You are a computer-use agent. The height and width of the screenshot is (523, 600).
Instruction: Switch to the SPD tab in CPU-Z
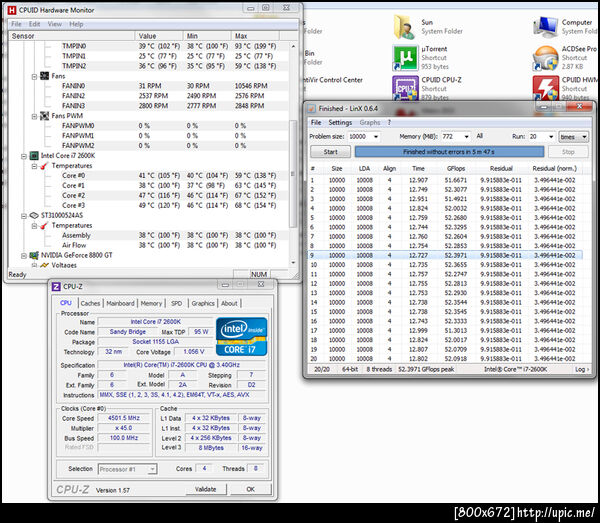[176, 303]
